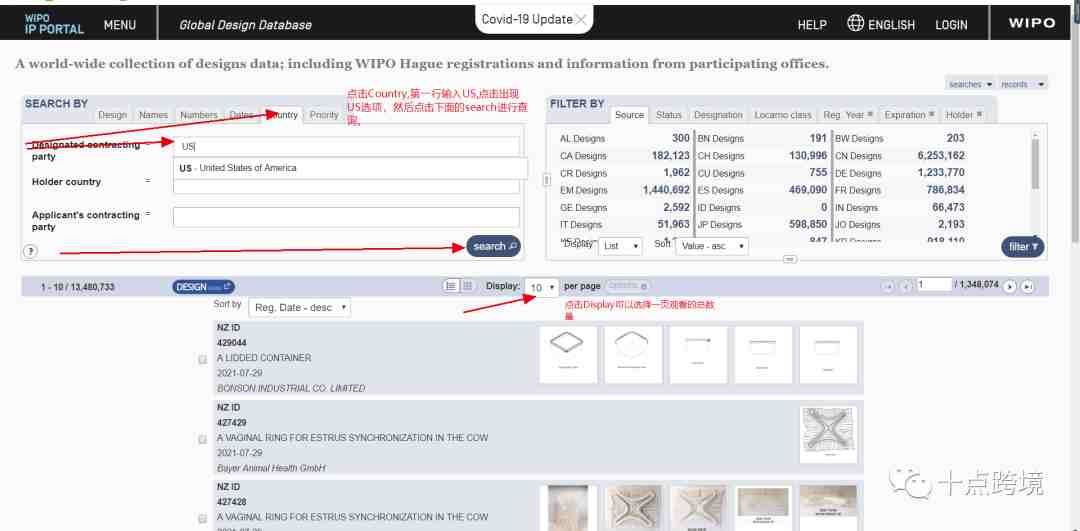Switch to the Names search tab
This screenshot has width=1080, height=531.
[x=153, y=115]
